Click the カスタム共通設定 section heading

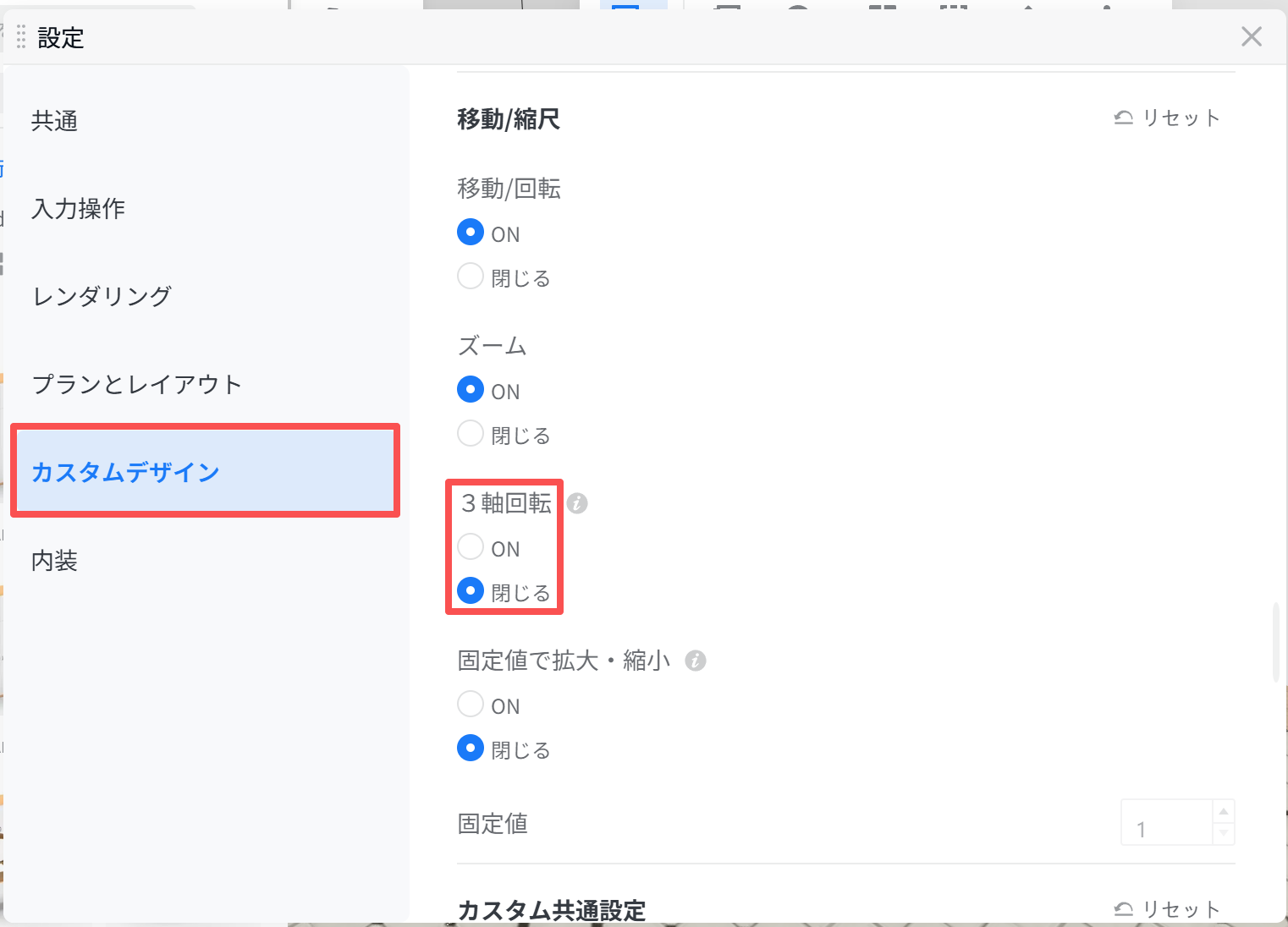click(551, 910)
